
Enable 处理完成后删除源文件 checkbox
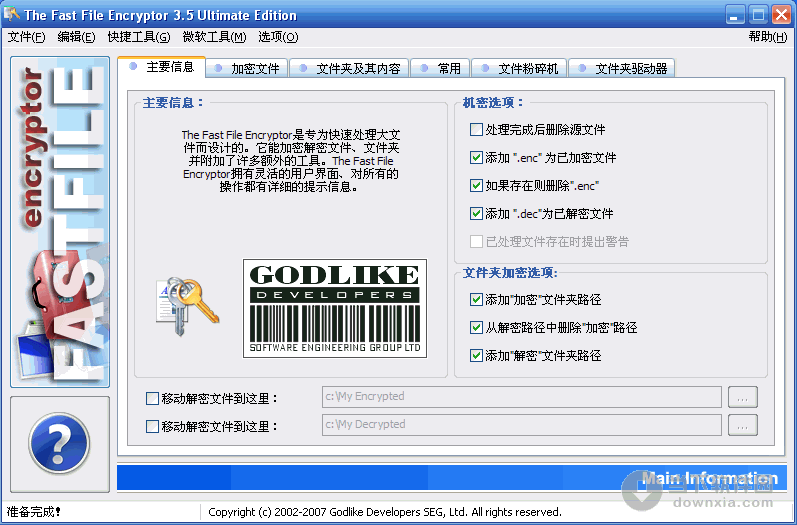tap(476, 130)
